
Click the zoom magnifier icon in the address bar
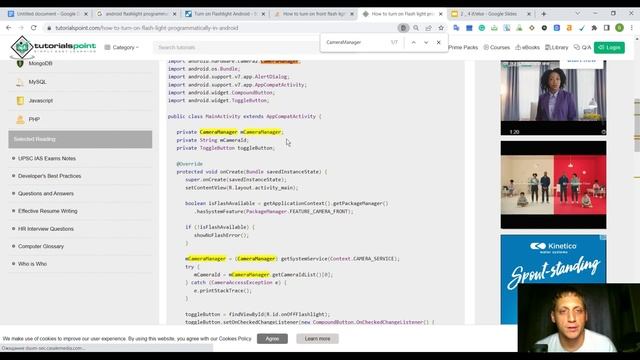pos(416,28)
